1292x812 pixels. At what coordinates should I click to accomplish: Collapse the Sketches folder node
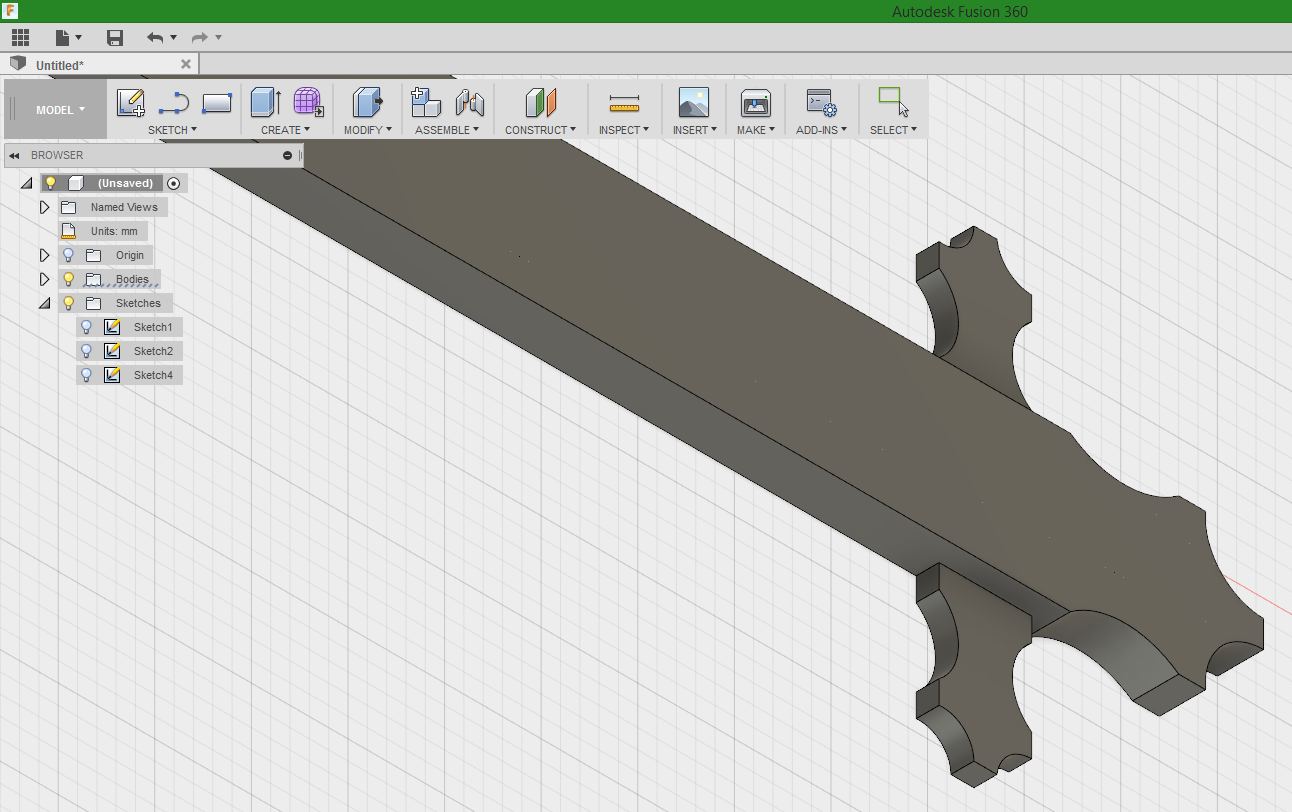point(44,304)
